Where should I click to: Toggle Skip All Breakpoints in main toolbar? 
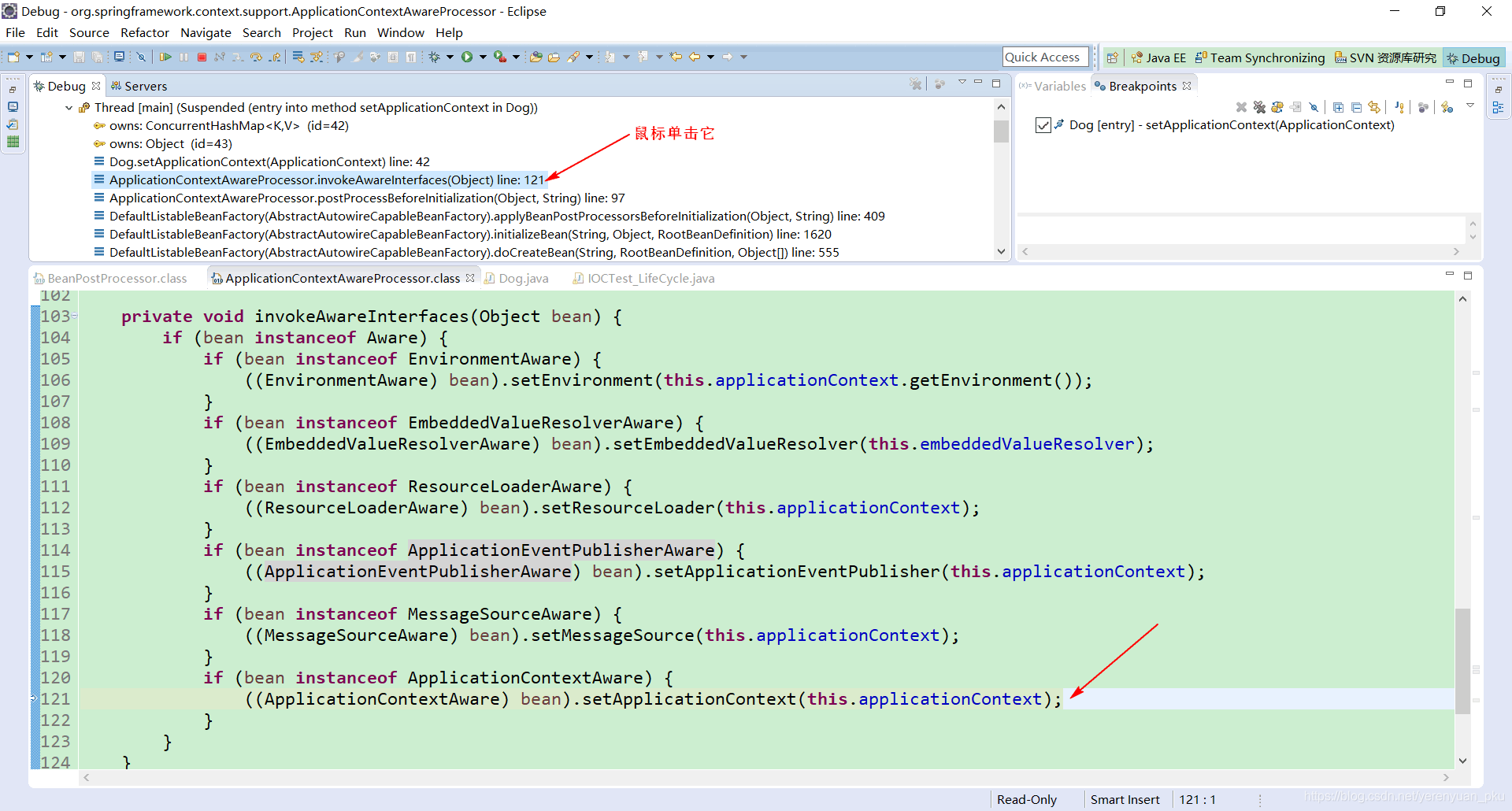pos(141,57)
